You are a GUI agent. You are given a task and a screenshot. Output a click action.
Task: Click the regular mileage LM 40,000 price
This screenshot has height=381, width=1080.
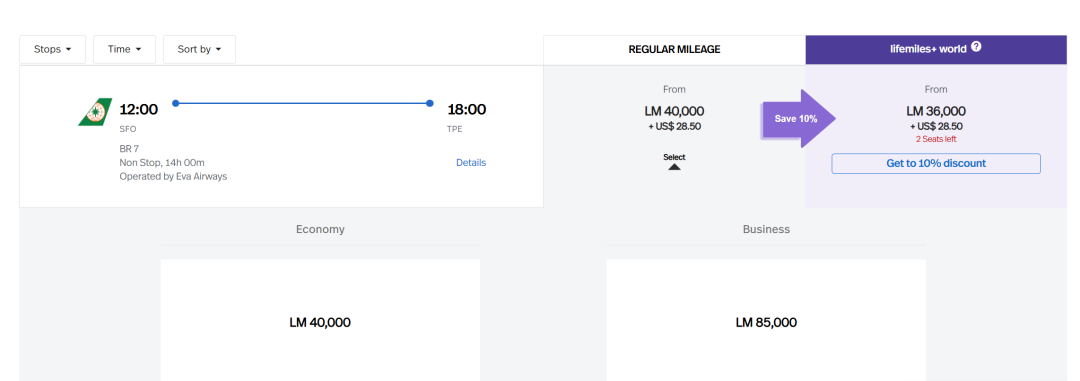pos(674,111)
